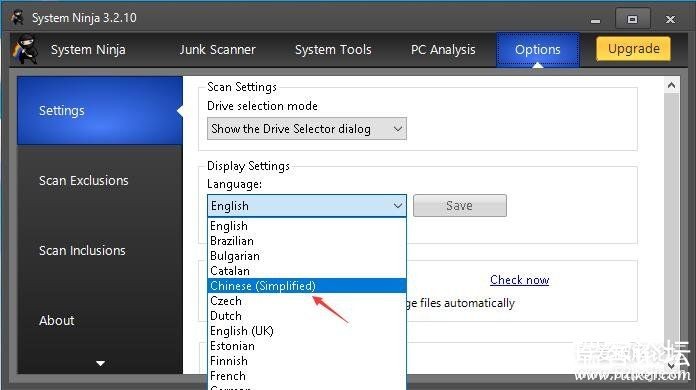Open the Drive selection mode dropdown

[x=307, y=129]
